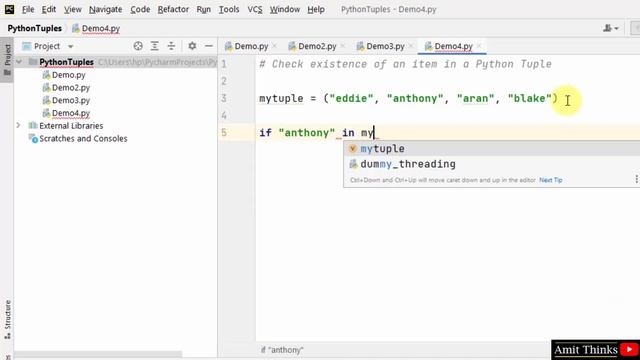Open the Code menu
640x360 pixels.
coord(140,9)
